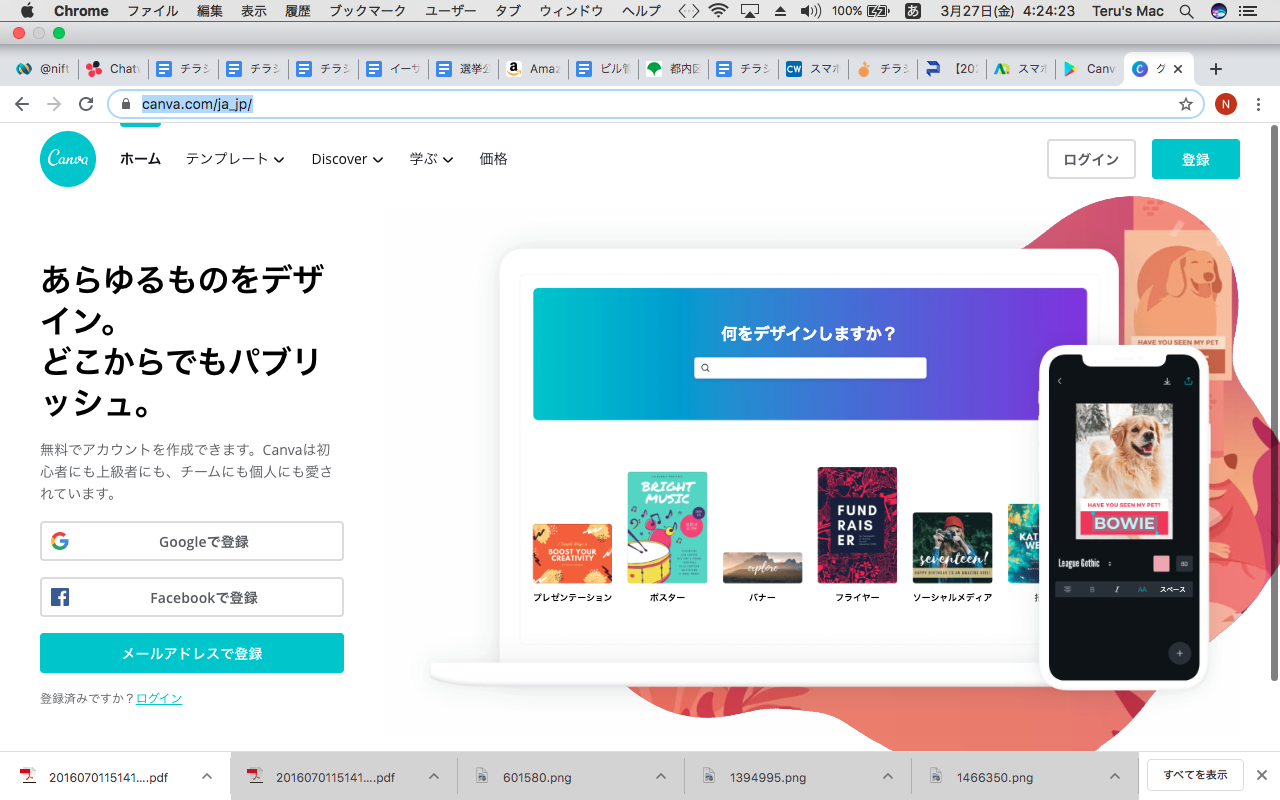1280x800 pixels.
Task: Click the eject icon in the menu bar
Action: (x=780, y=11)
